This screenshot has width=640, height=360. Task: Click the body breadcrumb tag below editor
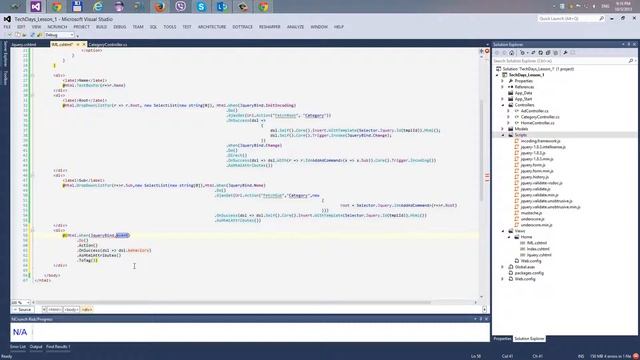(x=71, y=310)
